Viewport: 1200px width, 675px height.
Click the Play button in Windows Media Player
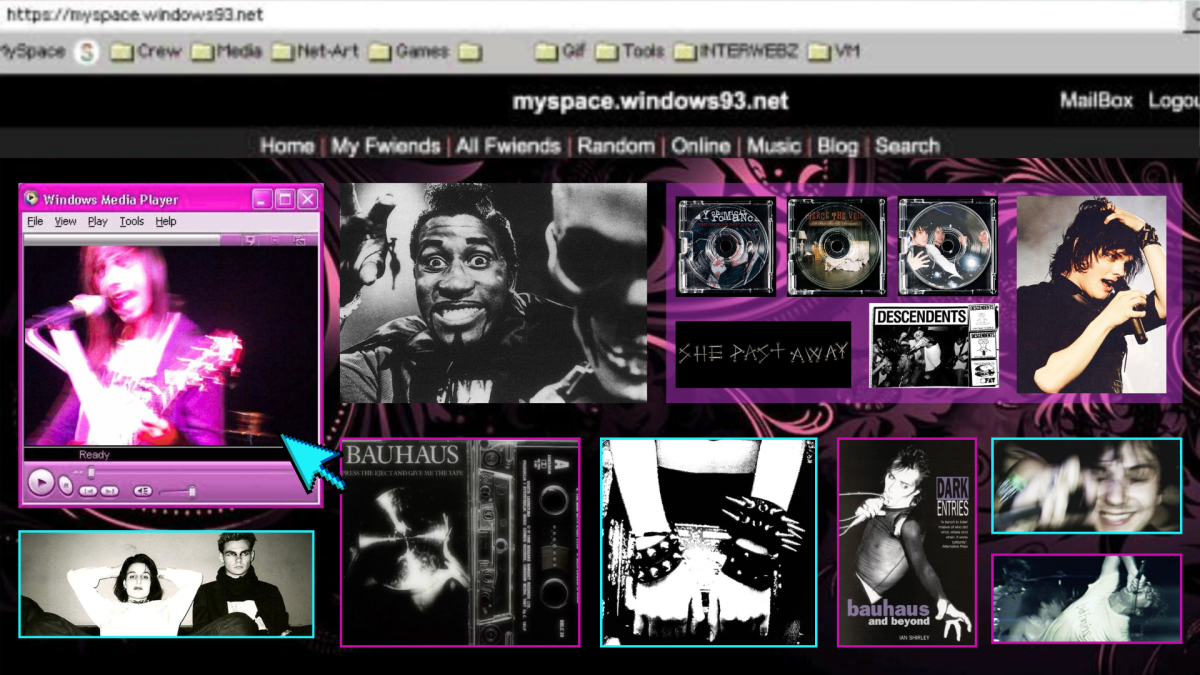pyautogui.click(x=41, y=482)
